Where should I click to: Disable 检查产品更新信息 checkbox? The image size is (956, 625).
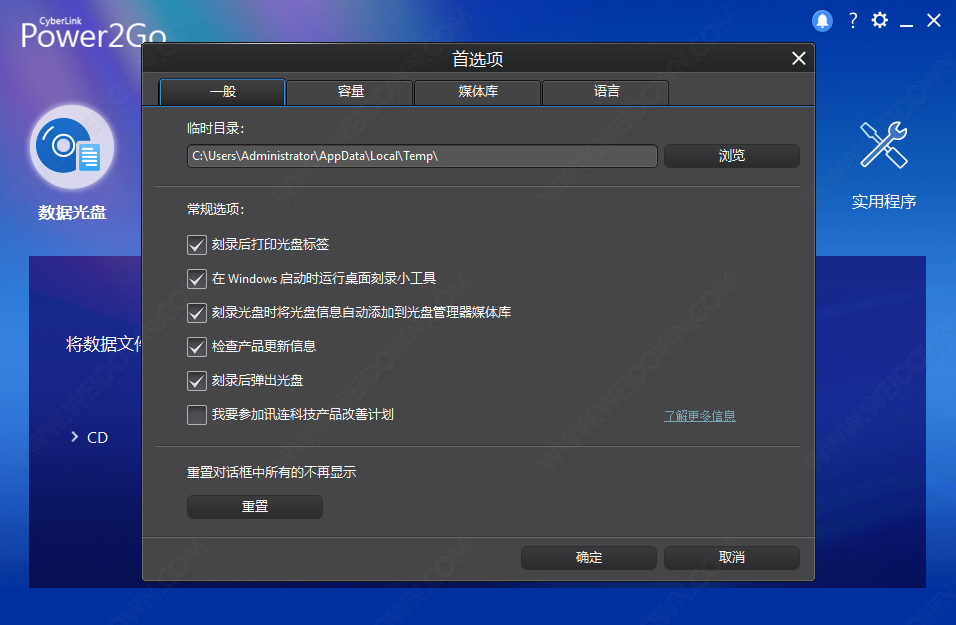click(x=196, y=347)
